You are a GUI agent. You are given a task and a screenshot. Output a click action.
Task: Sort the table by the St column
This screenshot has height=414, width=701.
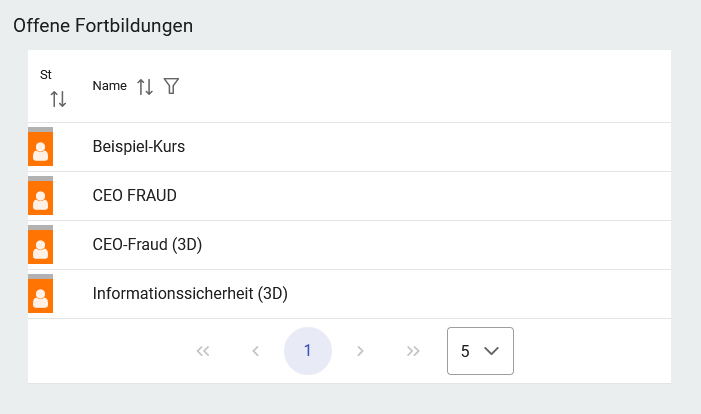tap(58, 98)
